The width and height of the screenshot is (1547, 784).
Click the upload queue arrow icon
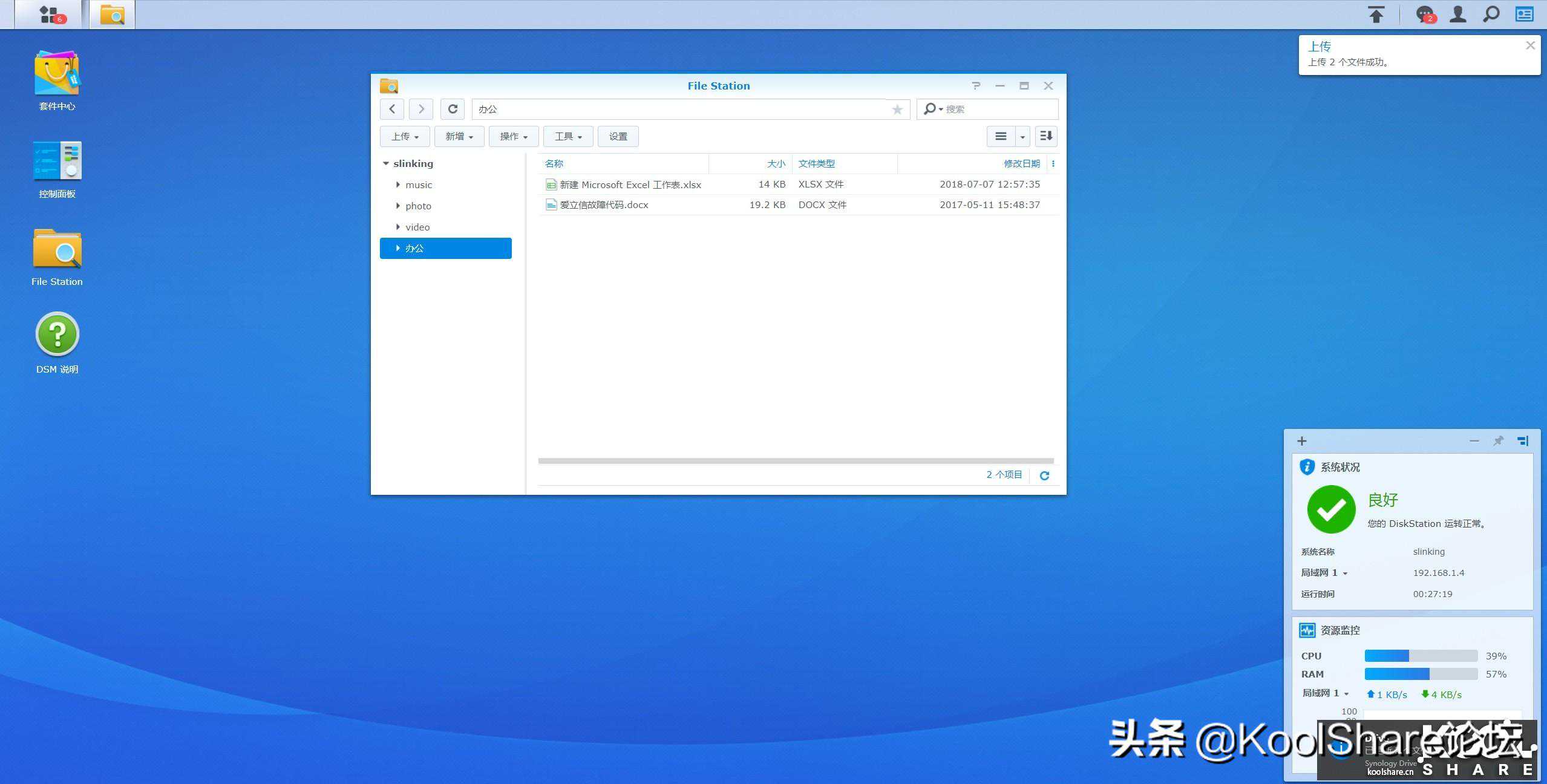(1376, 14)
